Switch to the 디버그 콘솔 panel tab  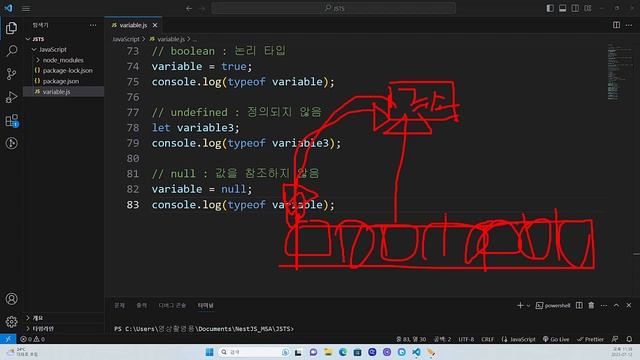tap(172, 305)
